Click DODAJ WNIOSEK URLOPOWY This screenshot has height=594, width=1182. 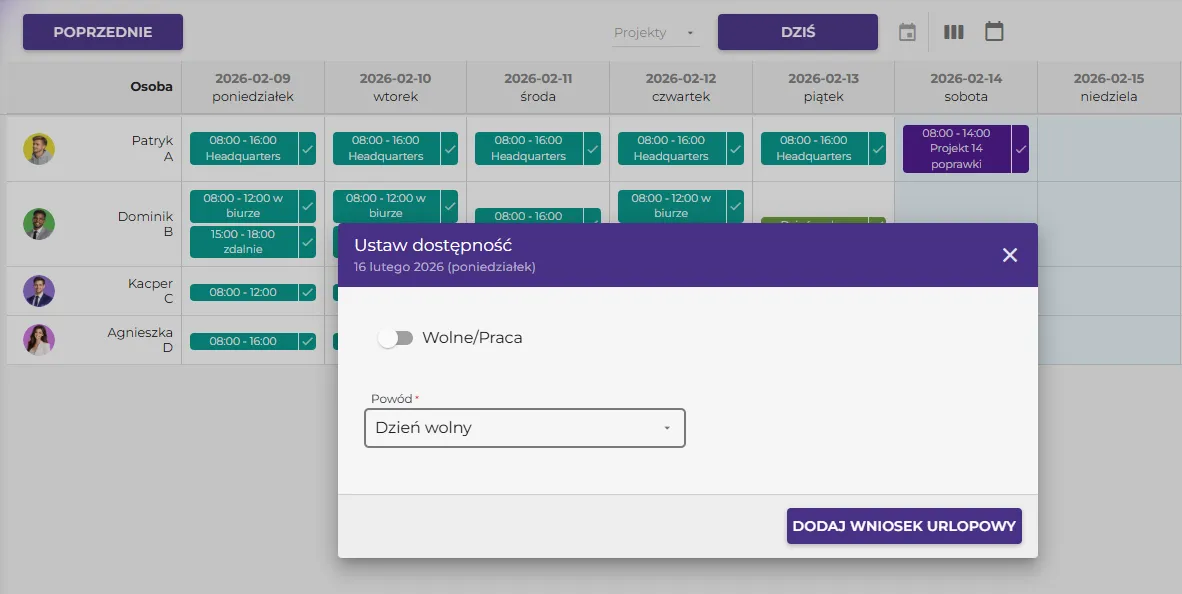click(x=903, y=525)
